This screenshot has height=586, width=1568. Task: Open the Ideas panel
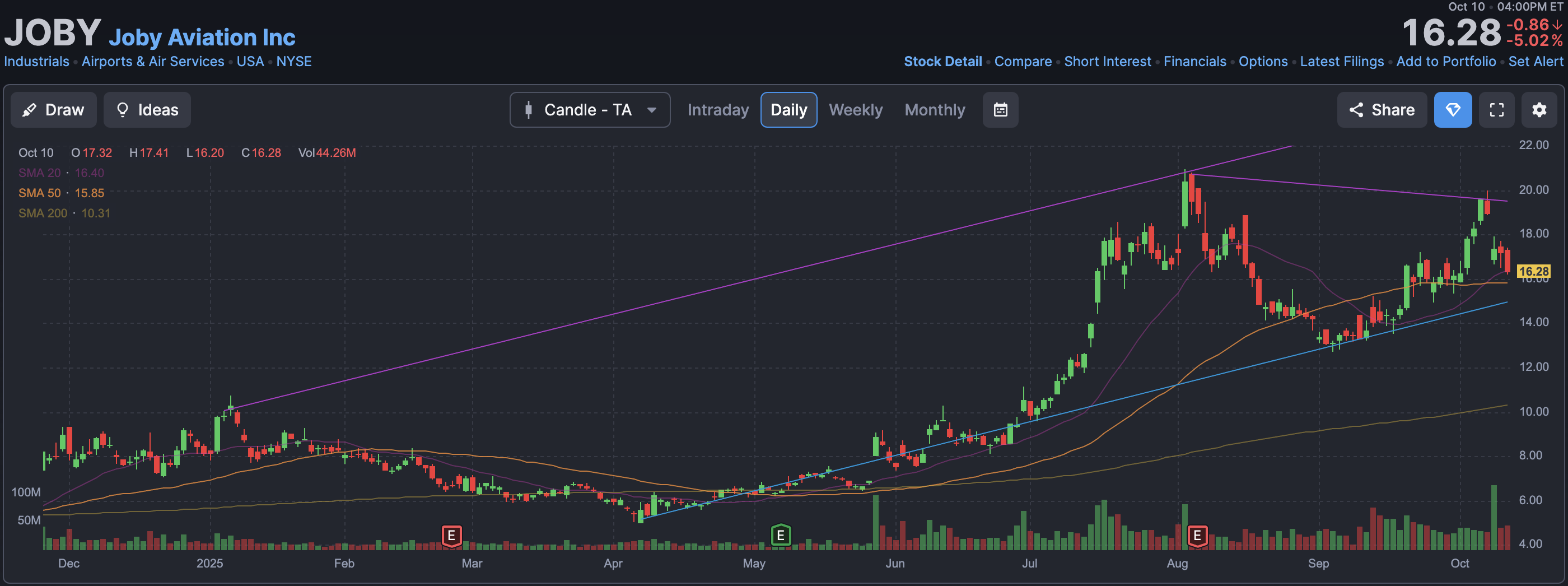[147, 110]
